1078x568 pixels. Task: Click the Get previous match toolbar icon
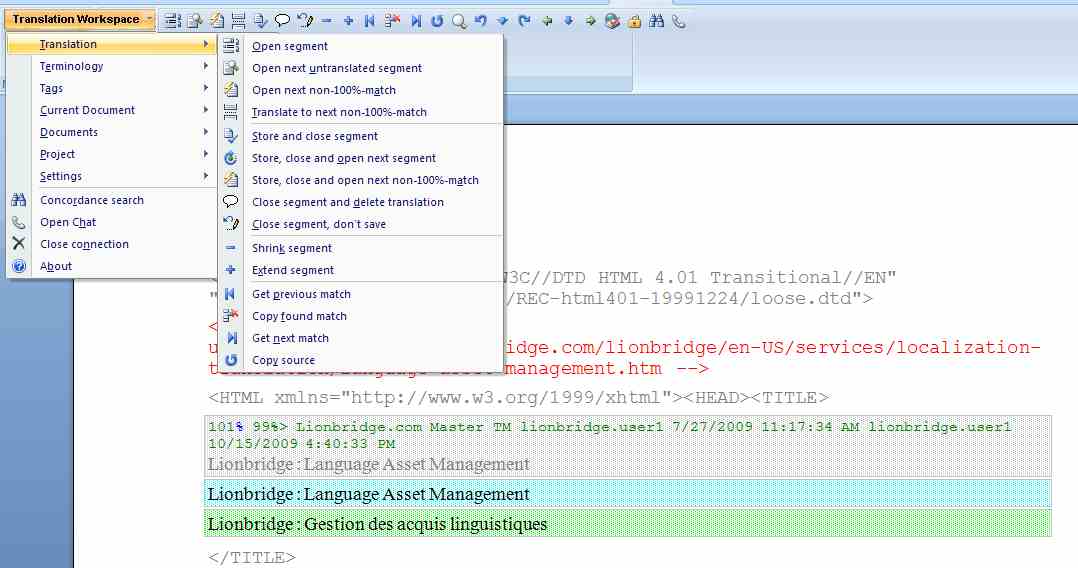click(x=370, y=21)
